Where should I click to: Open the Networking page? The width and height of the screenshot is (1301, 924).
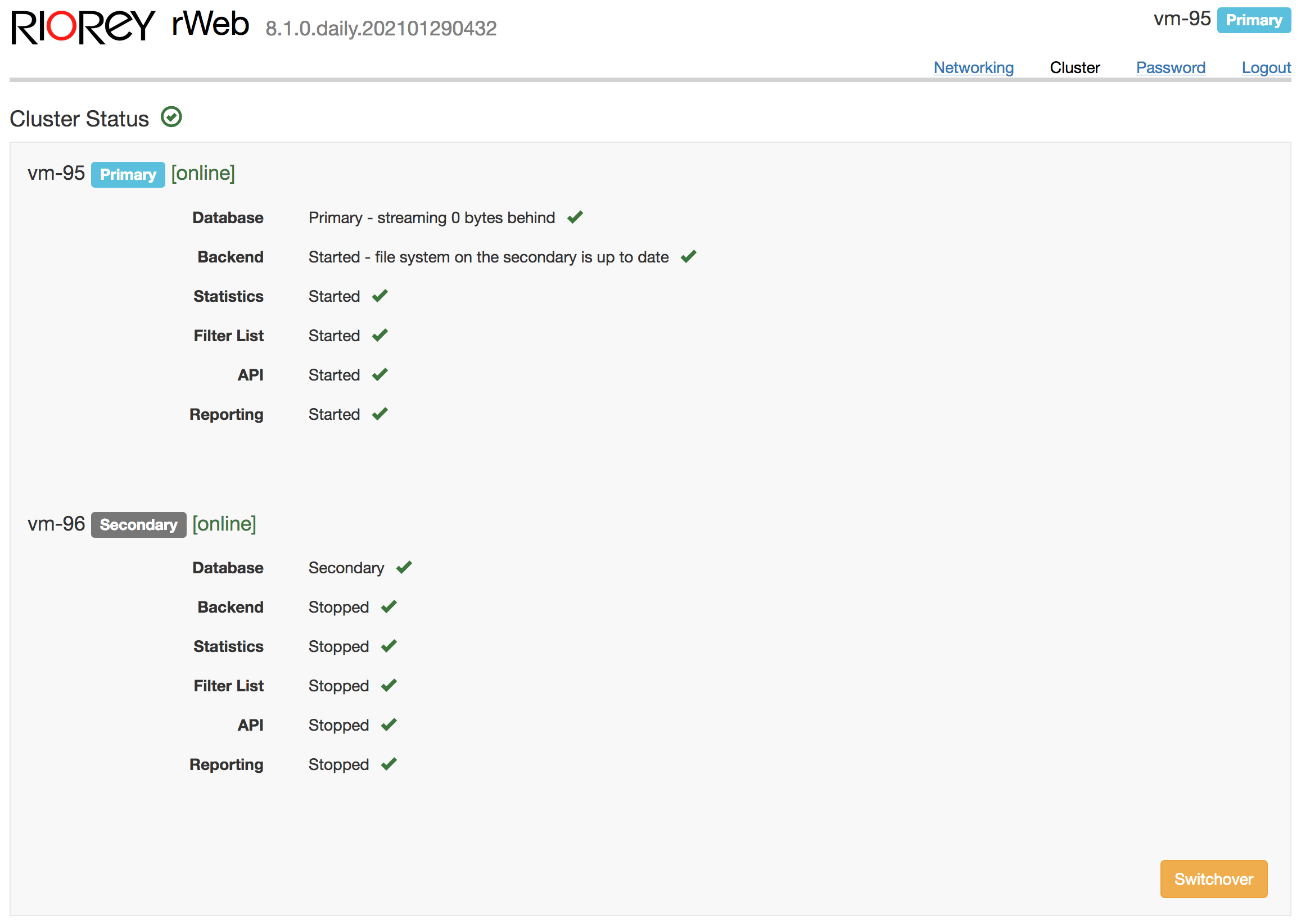974,67
